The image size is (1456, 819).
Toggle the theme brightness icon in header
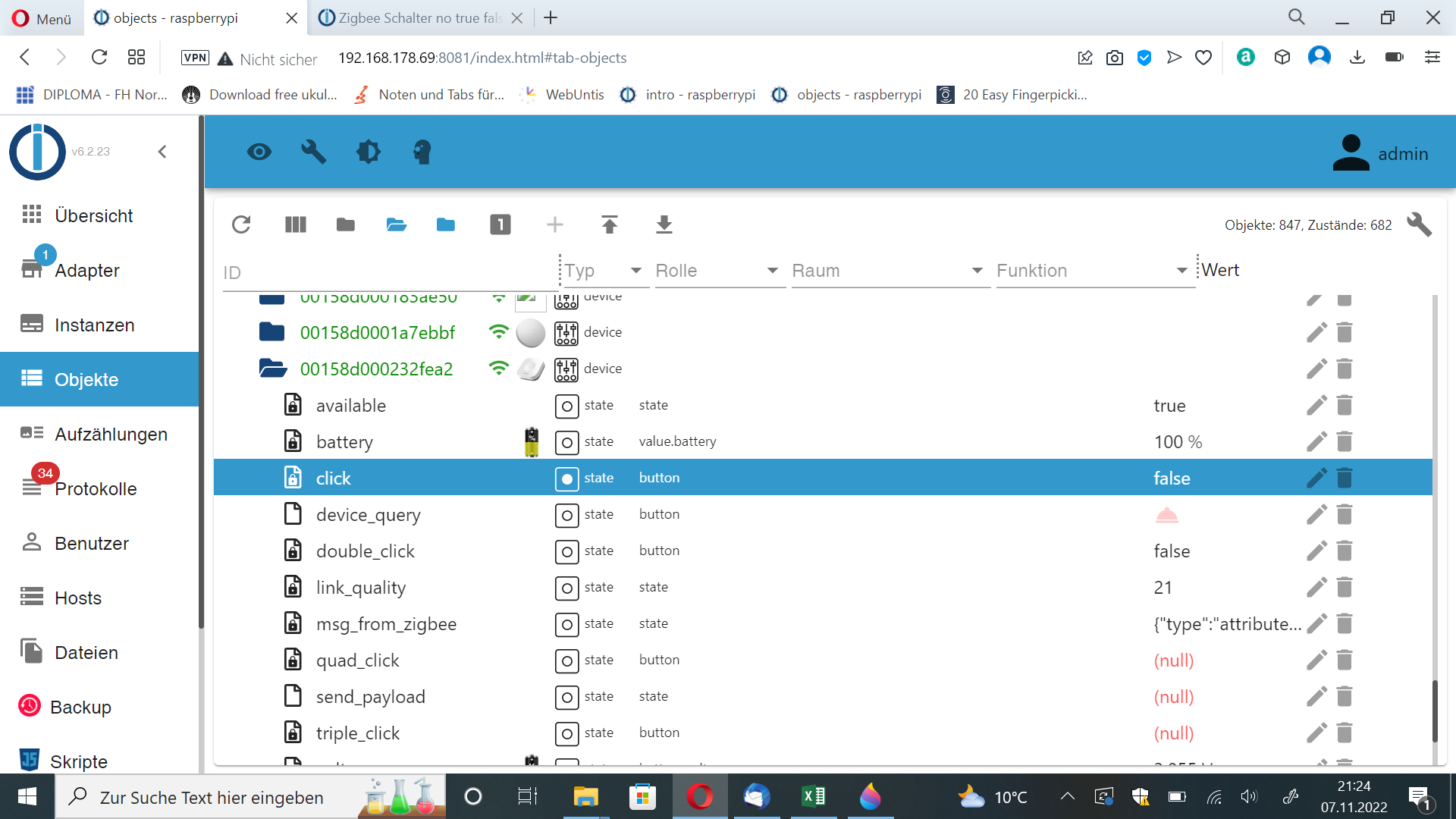368,152
